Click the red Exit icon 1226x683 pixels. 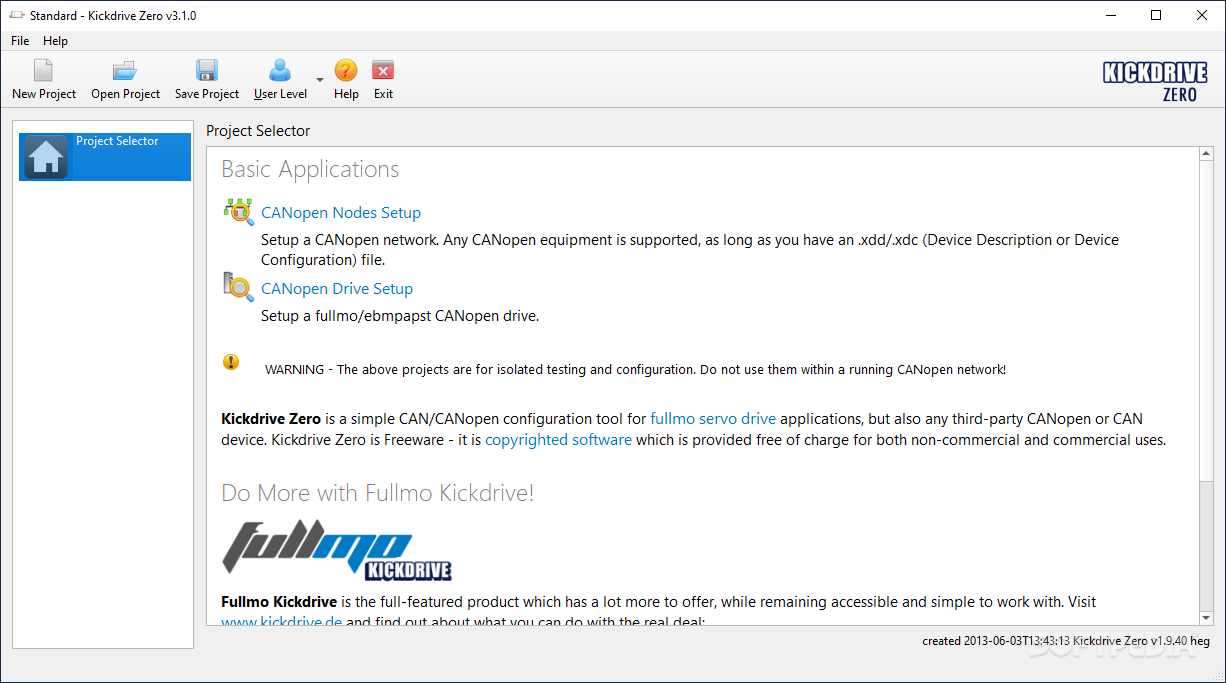(x=383, y=70)
